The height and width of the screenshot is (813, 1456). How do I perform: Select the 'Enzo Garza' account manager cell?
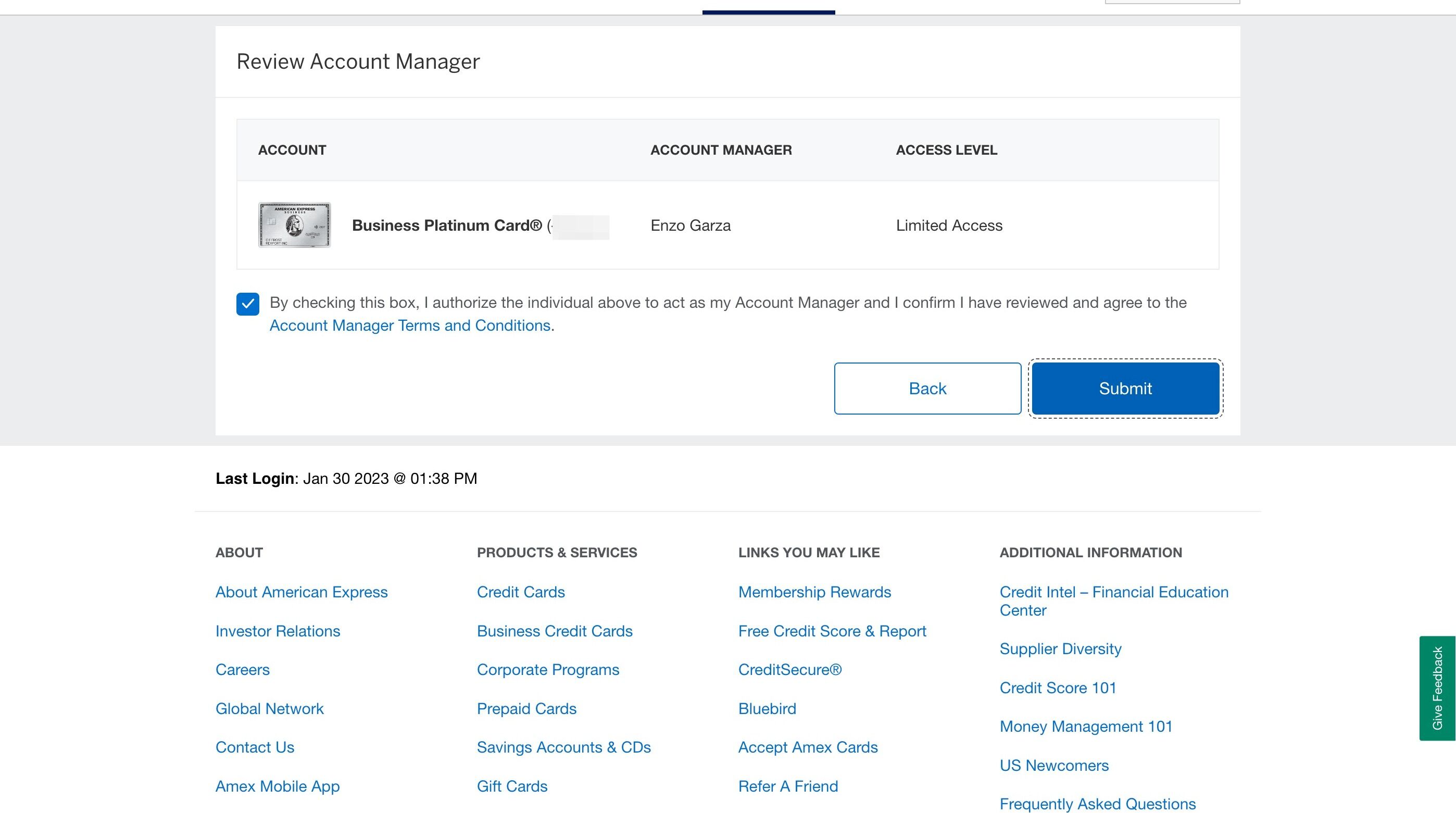[x=690, y=226]
